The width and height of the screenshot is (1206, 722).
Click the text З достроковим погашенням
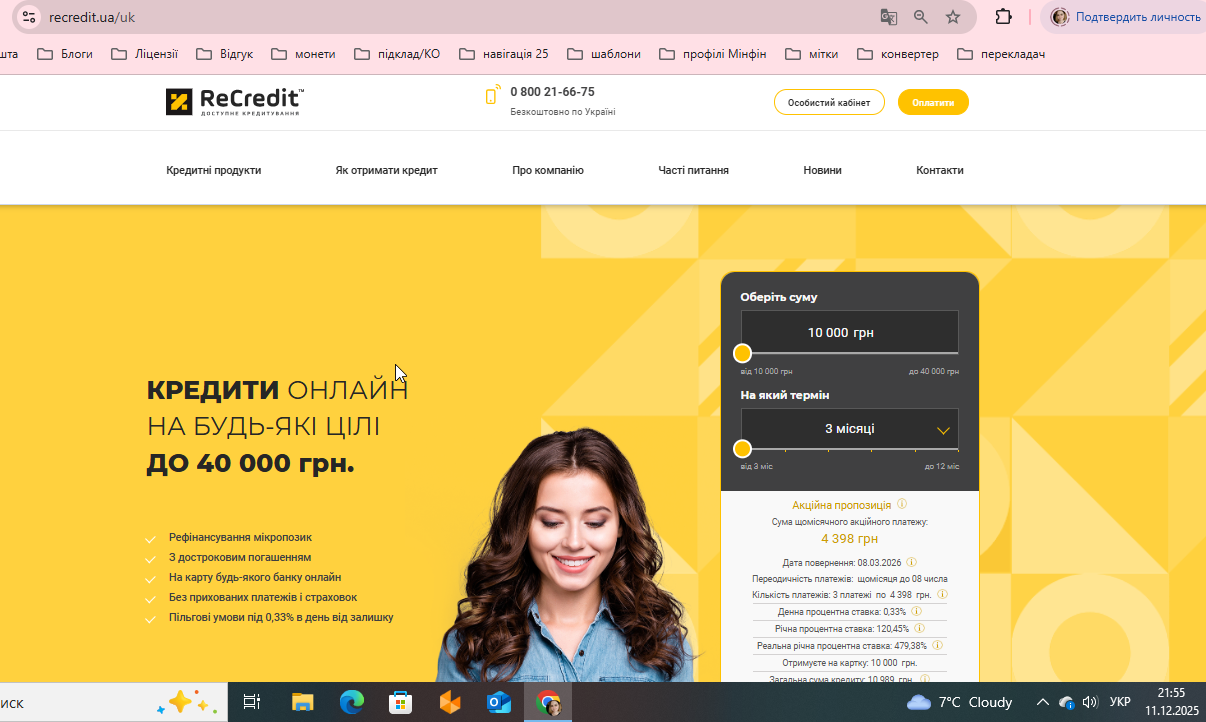240,557
